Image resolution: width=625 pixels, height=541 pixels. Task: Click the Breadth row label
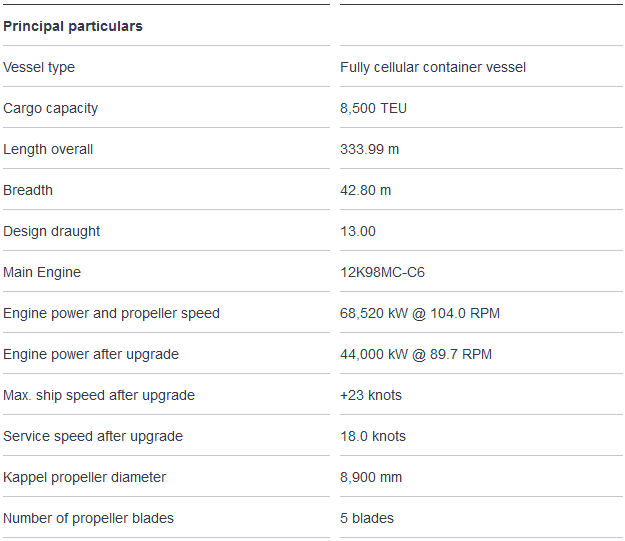point(28,190)
